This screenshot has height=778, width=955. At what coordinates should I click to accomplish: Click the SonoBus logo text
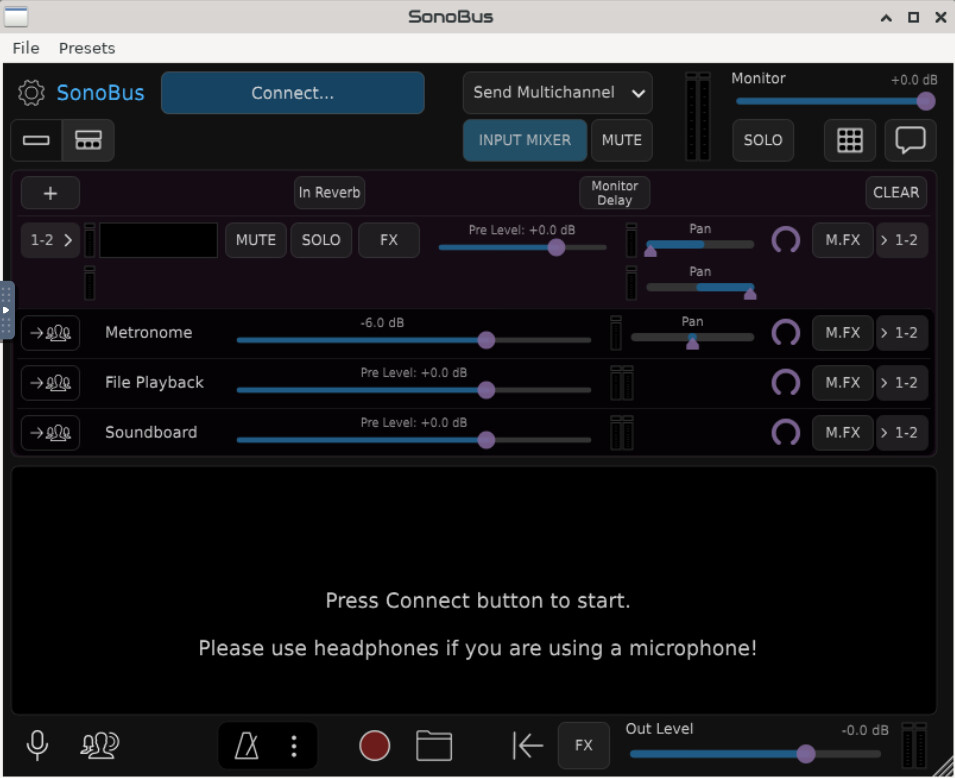[x=100, y=93]
